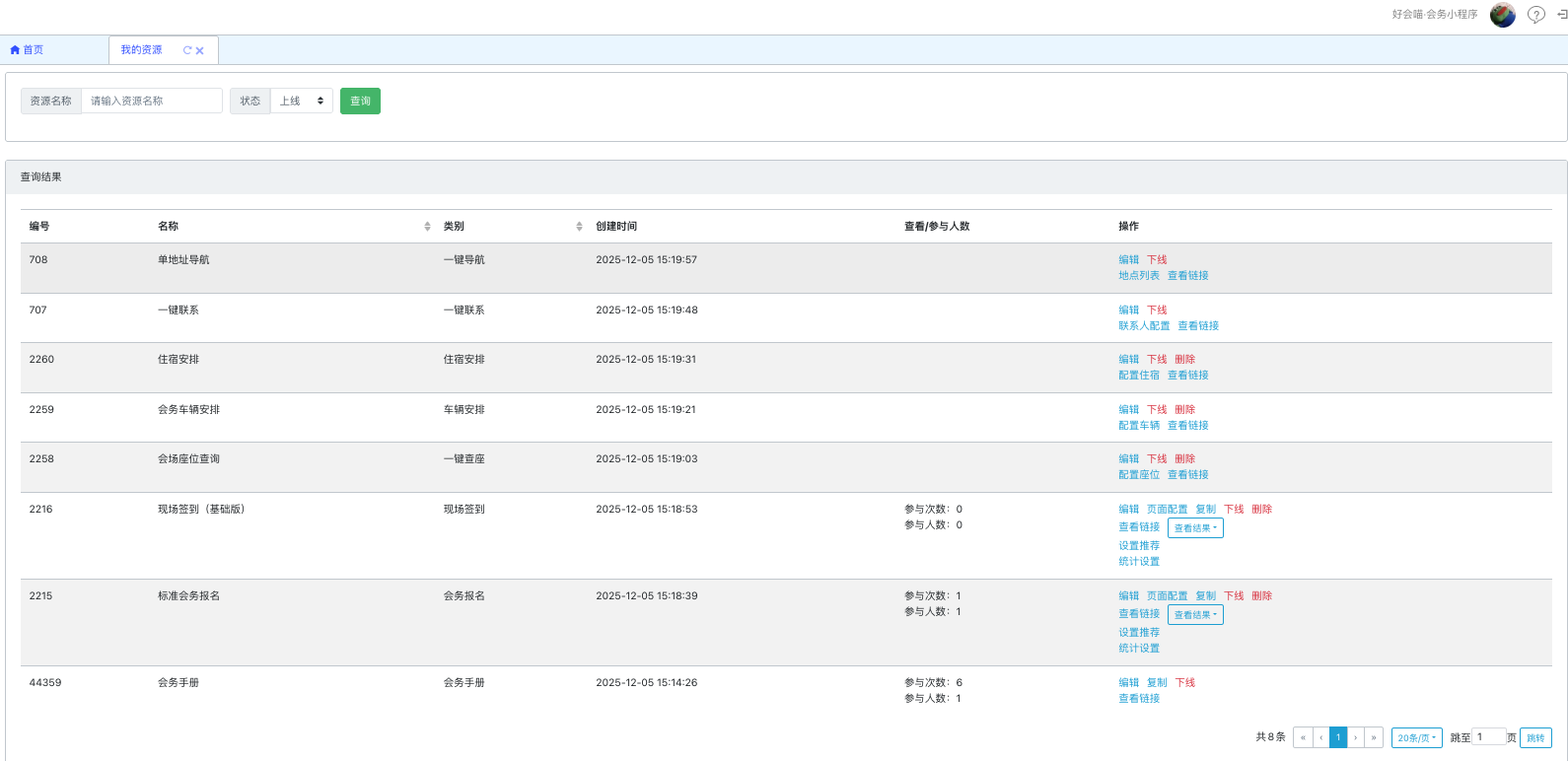
Task: Go to the last page with » button
Action: point(1374,737)
